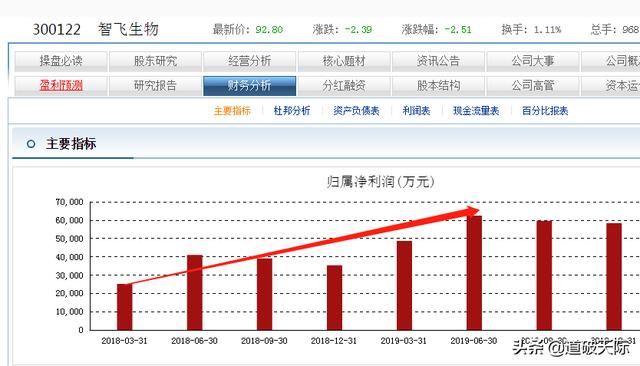Go to 现金流量表 link

click(x=476, y=111)
